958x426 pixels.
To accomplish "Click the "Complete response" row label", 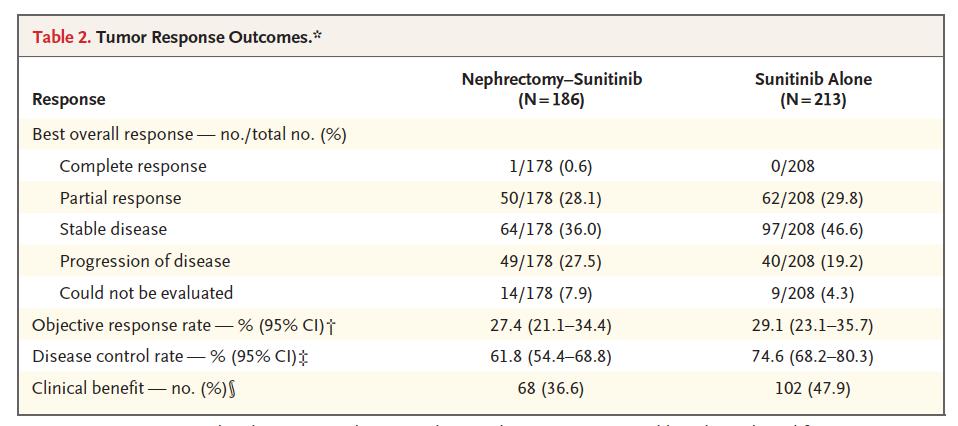I will 133,166.
